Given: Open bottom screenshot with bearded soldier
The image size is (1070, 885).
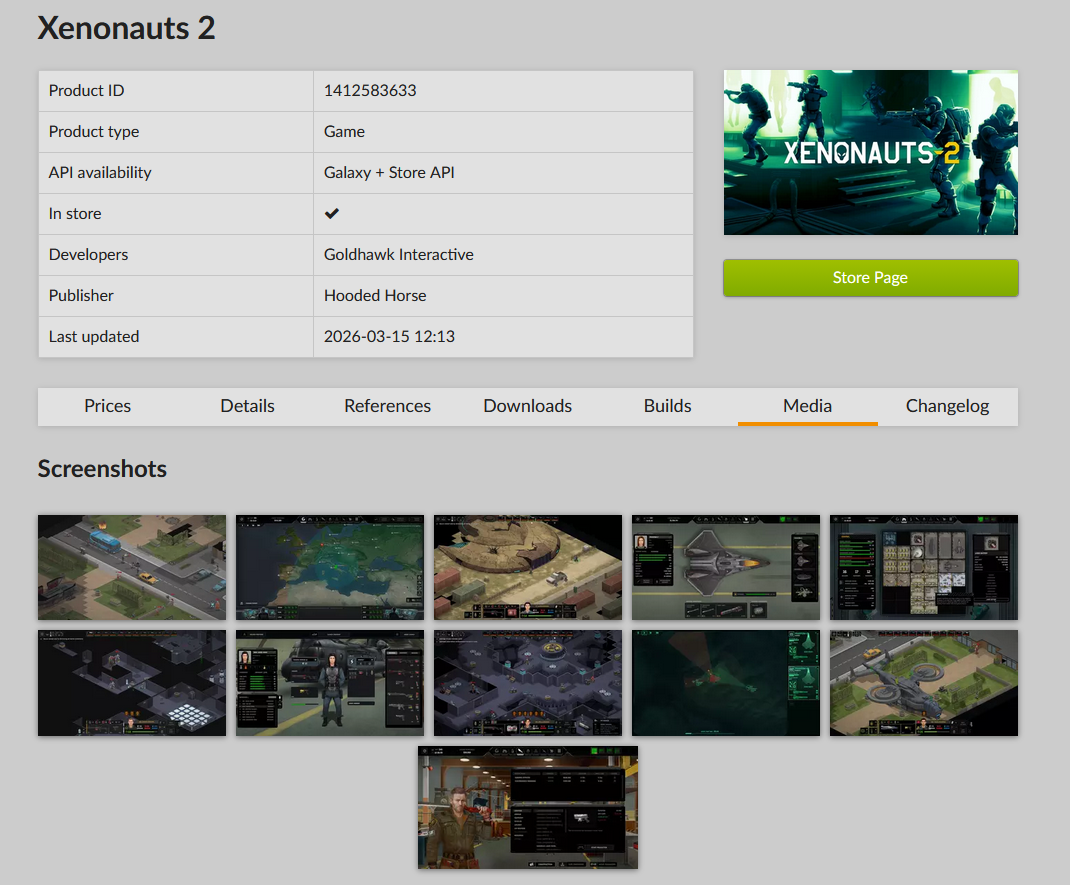Looking at the screenshot, I should [x=528, y=807].
